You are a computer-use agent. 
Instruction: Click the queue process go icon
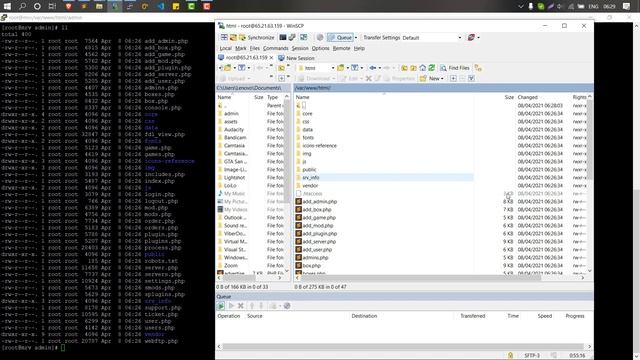point(221,306)
